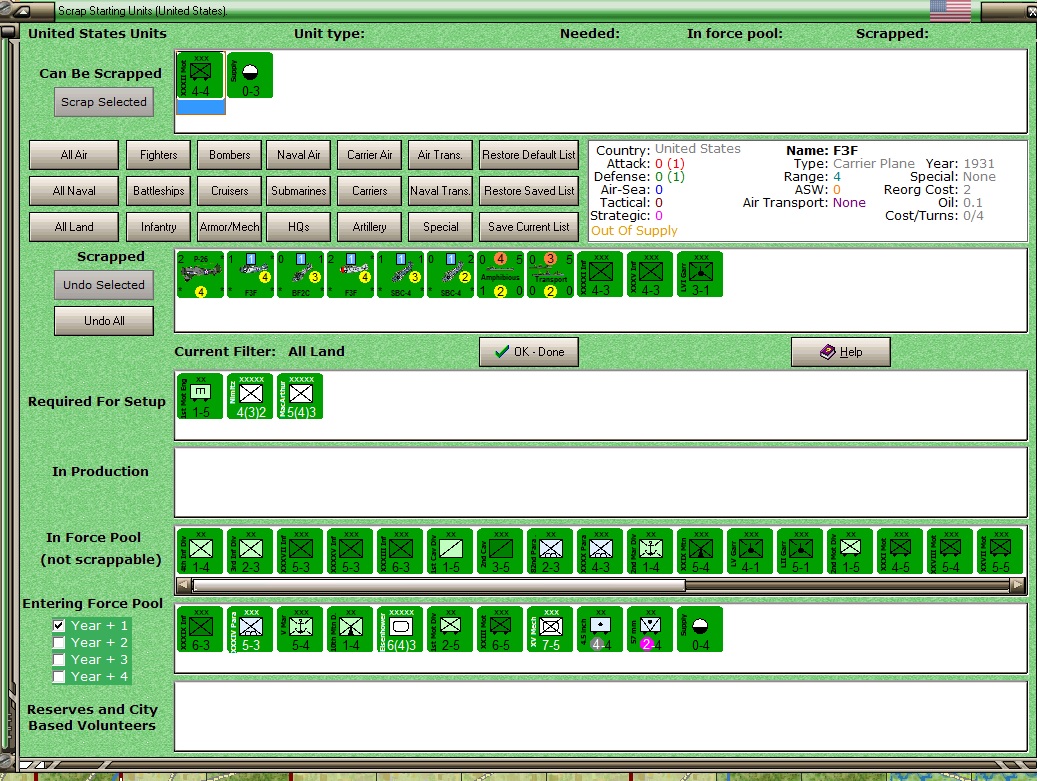
Task: Select 2nd Cav 3-5 force pool unit
Action: click(x=500, y=552)
